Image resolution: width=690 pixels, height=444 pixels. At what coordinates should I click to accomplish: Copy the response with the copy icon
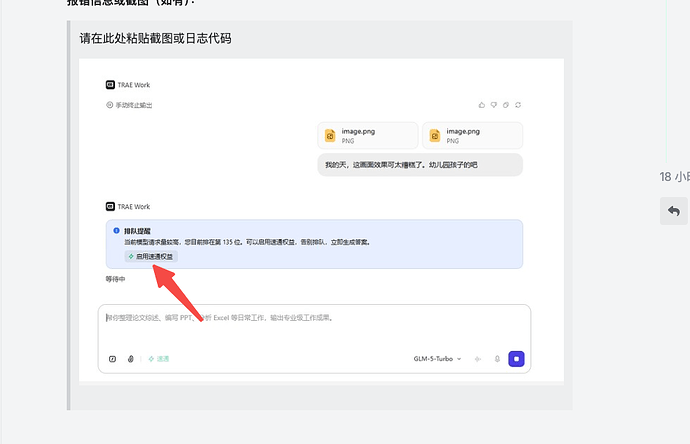click(x=506, y=105)
